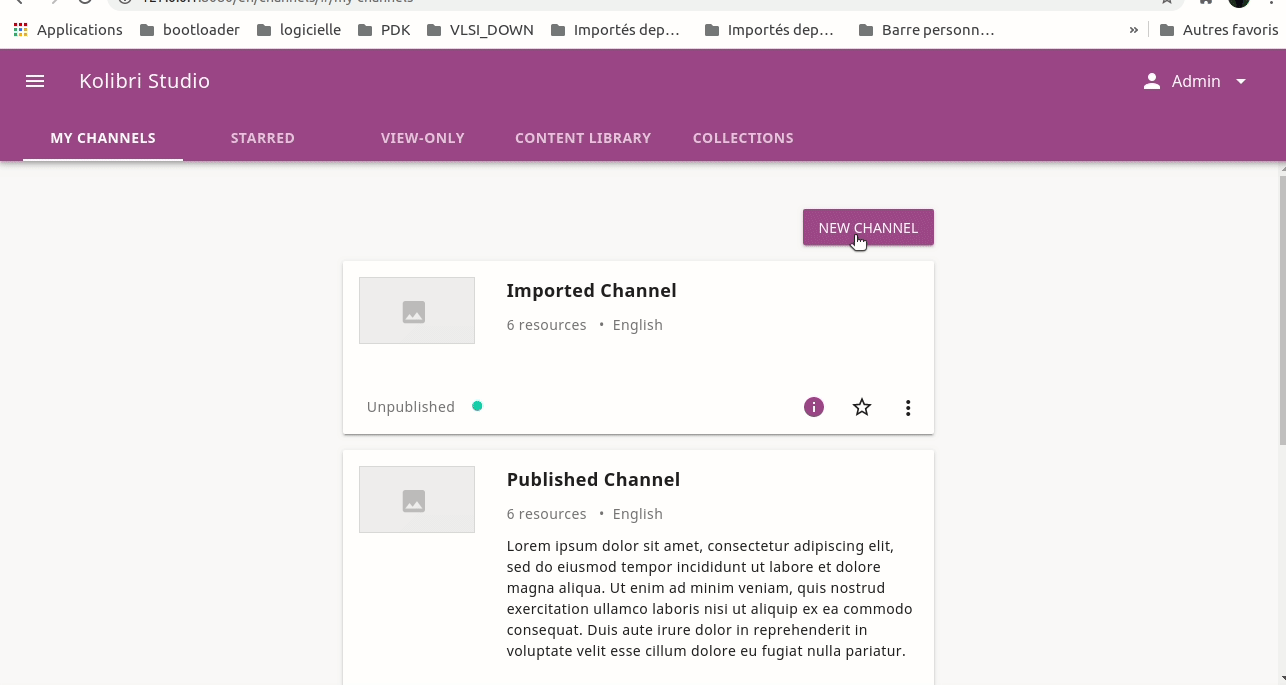The image size is (1286, 685).
Task: Click the Unpublished status label
Action: (x=411, y=407)
